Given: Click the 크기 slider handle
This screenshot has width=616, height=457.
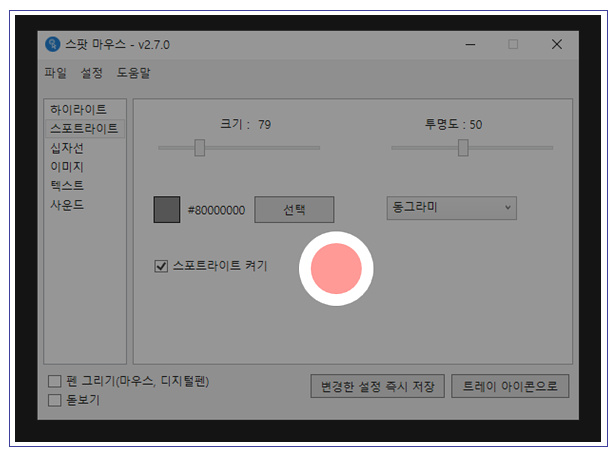Looking at the screenshot, I should point(200,148).
